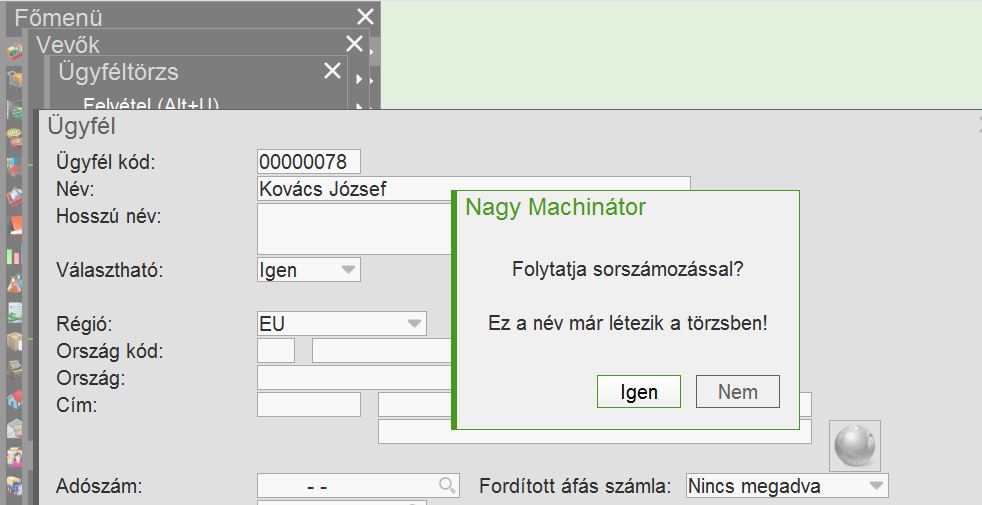Screen dimensions: 982x505
Task: Click the first Cím input box
Action: coord(309,405)
